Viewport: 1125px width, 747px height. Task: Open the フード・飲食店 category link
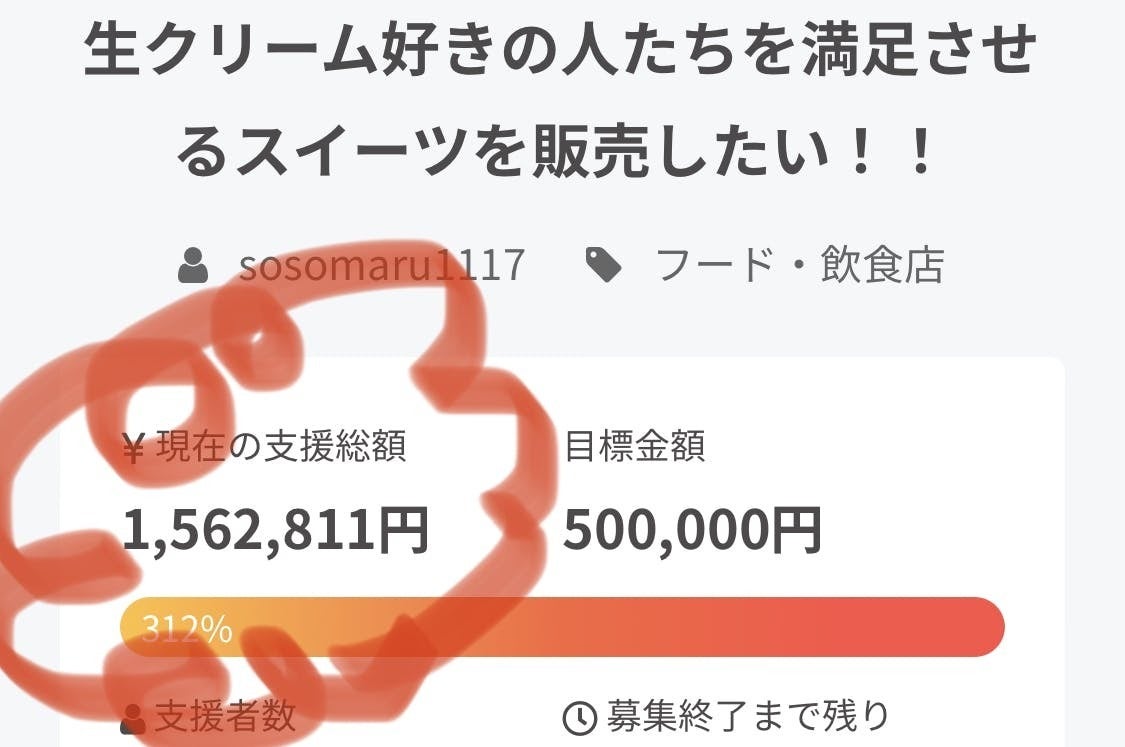tap(799, 266)
